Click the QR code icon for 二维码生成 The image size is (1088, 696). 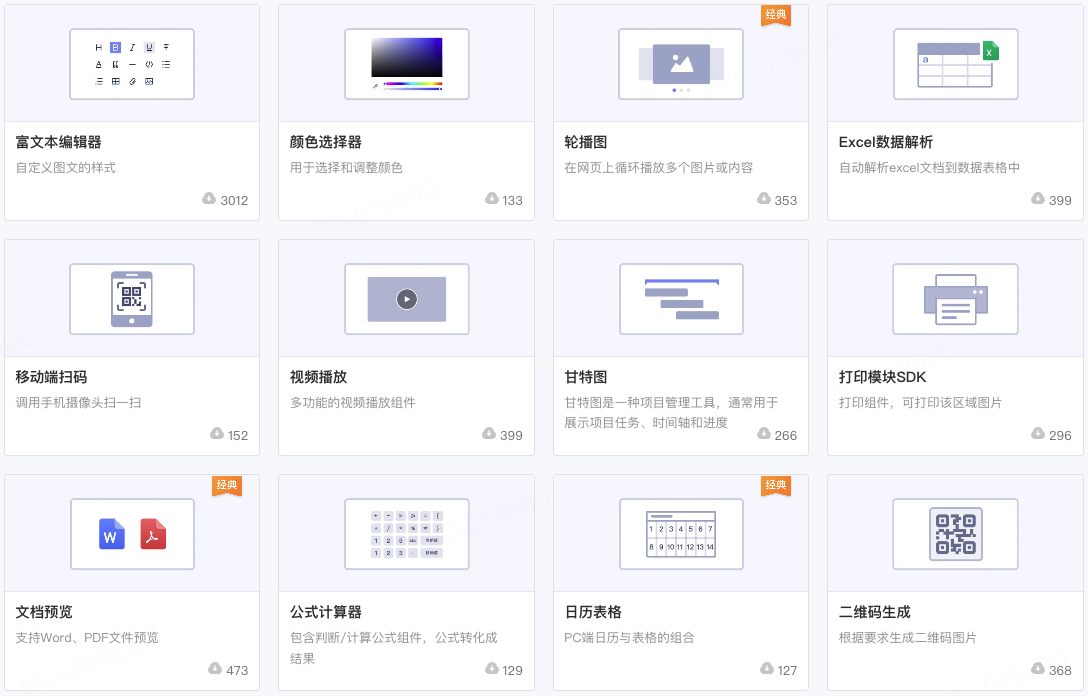tap(955, 534)
